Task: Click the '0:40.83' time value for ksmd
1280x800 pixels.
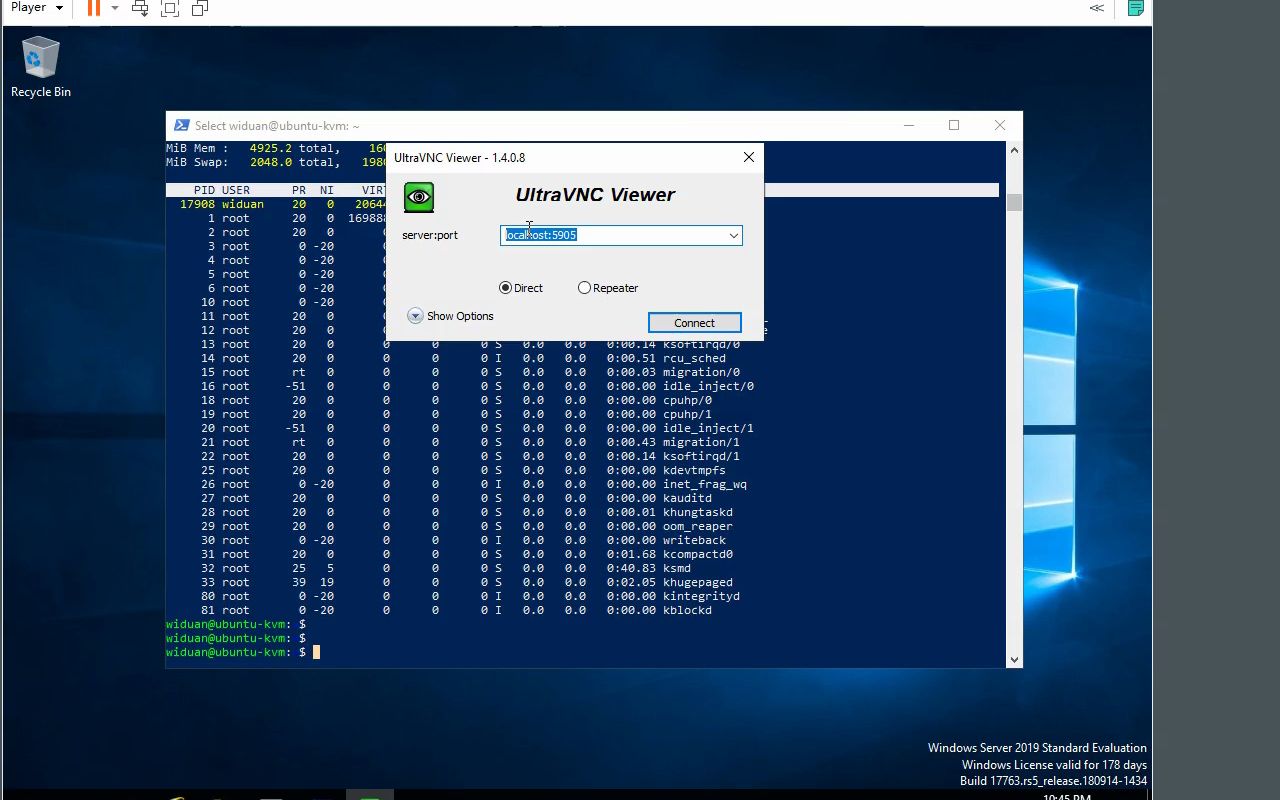Action: 631,568
